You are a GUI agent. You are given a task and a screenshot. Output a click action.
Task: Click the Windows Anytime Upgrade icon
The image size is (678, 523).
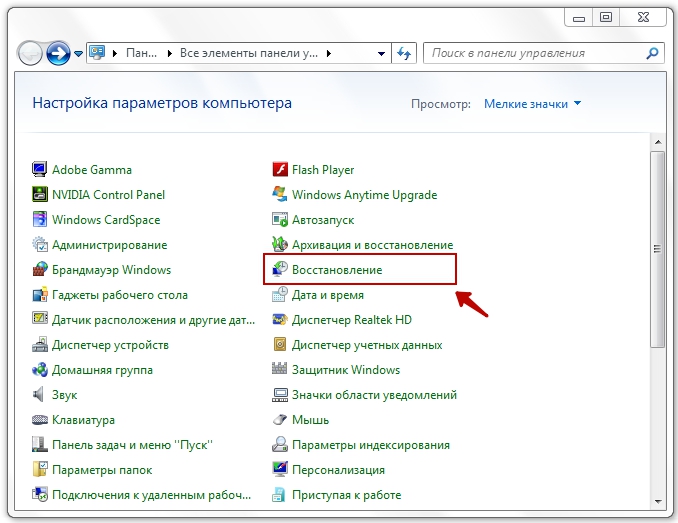tap(280, 194)
